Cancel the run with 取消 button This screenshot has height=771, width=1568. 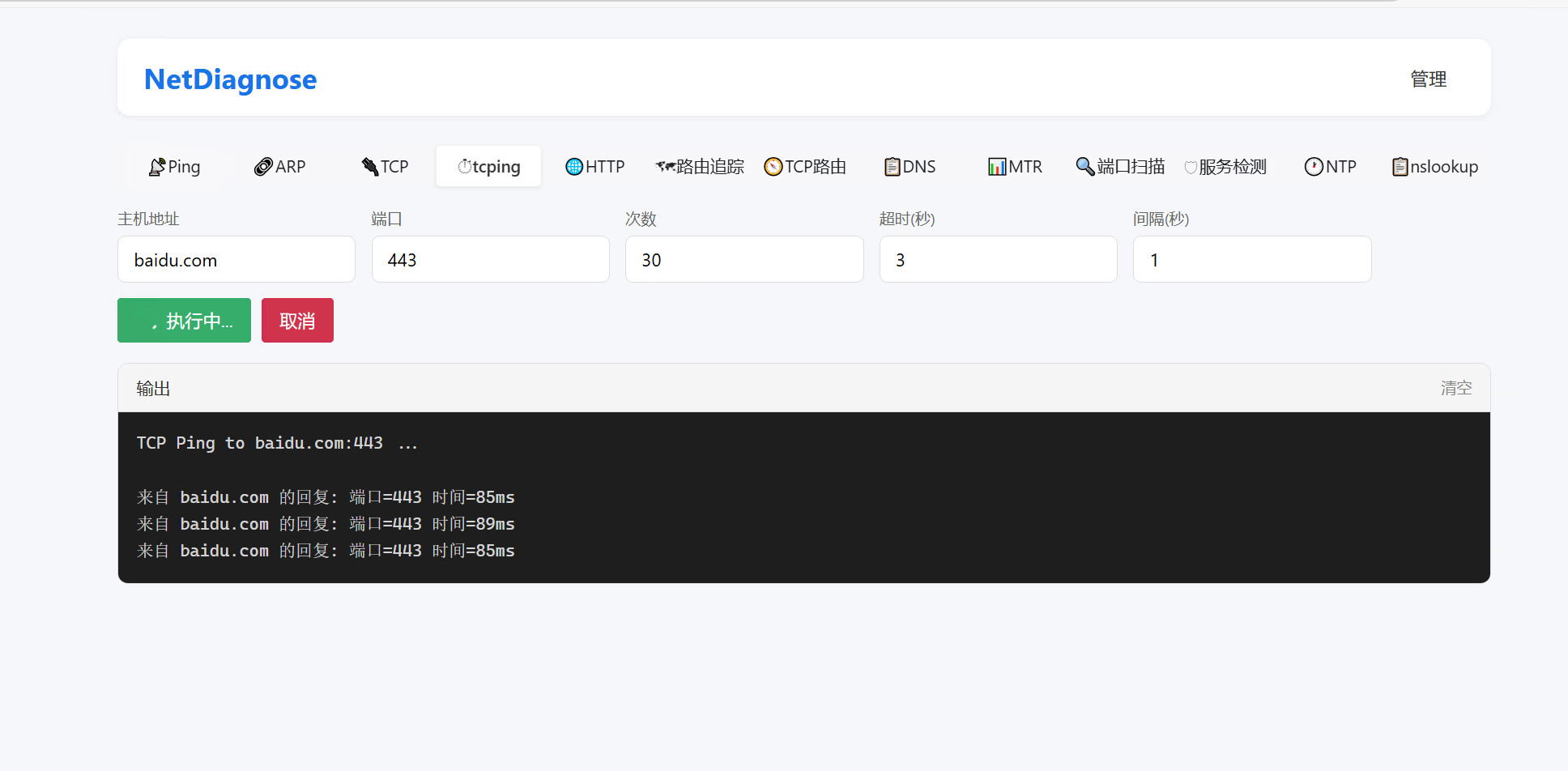[x=297, y=321]
